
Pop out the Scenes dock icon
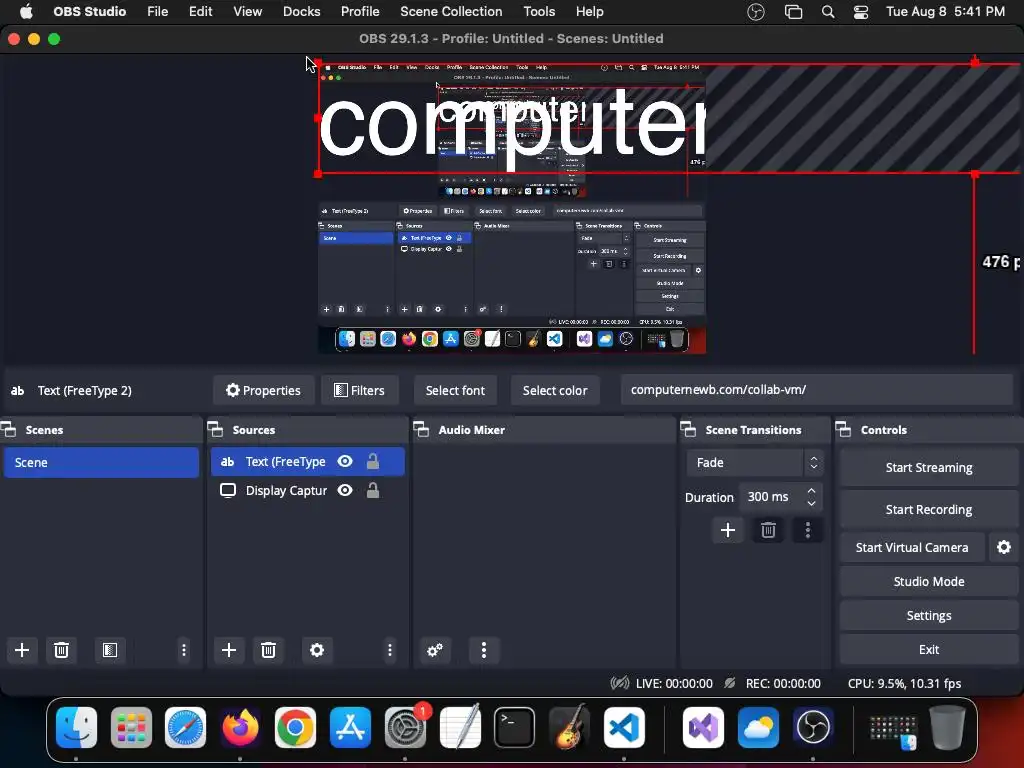[9, 430]
